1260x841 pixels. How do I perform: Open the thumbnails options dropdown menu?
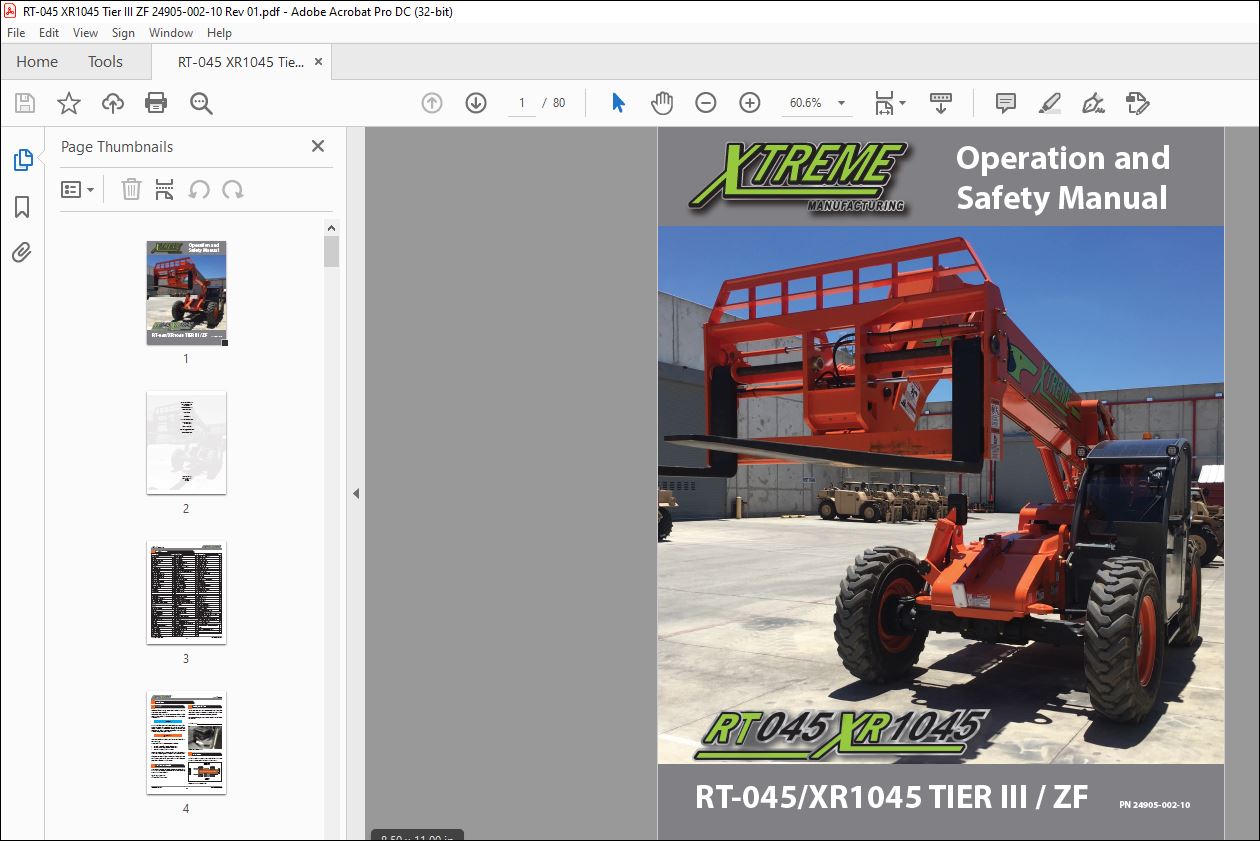pyautogui.click(x=78, y=189)
